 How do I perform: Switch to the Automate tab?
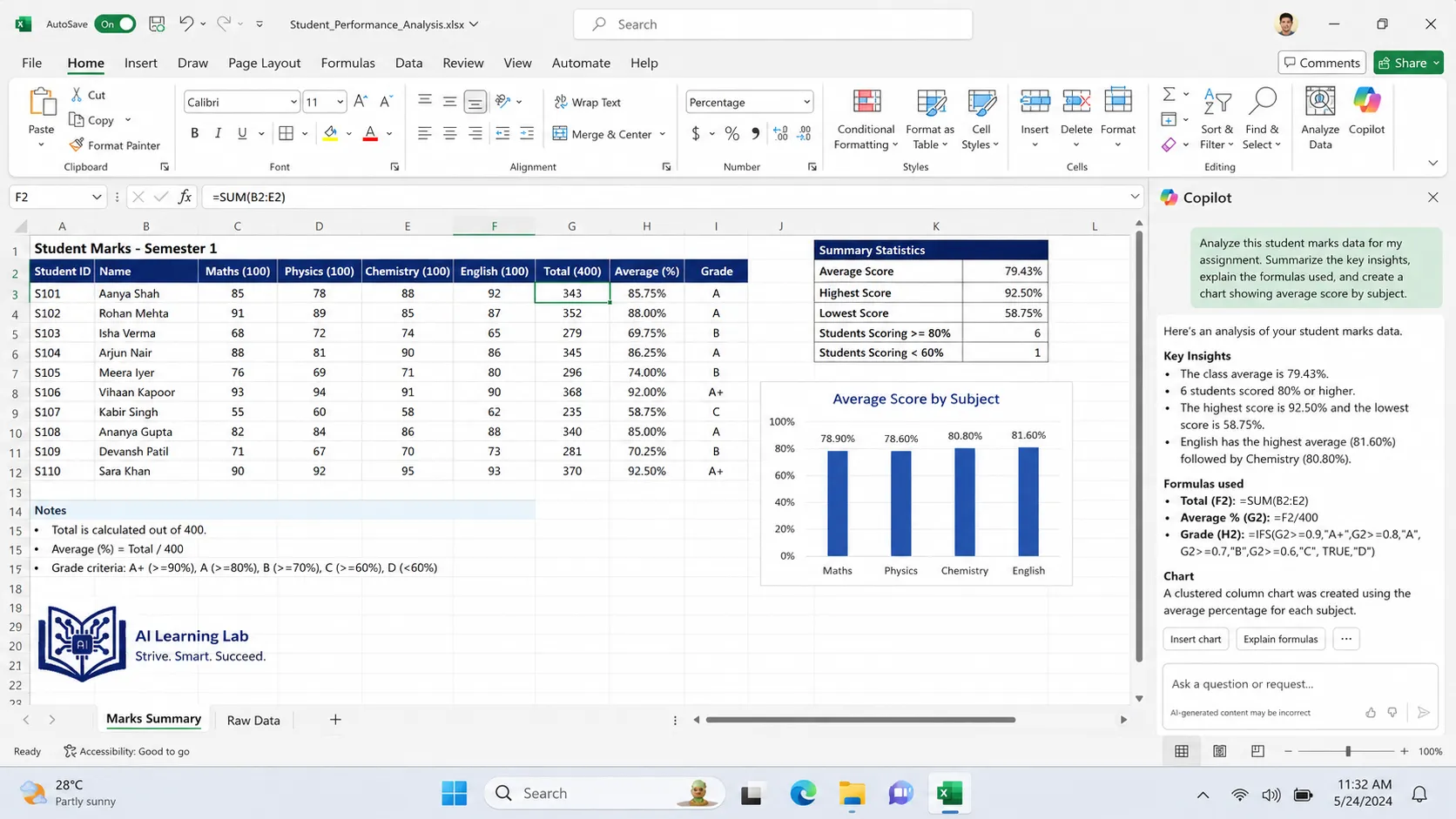(x=581, y=63)
